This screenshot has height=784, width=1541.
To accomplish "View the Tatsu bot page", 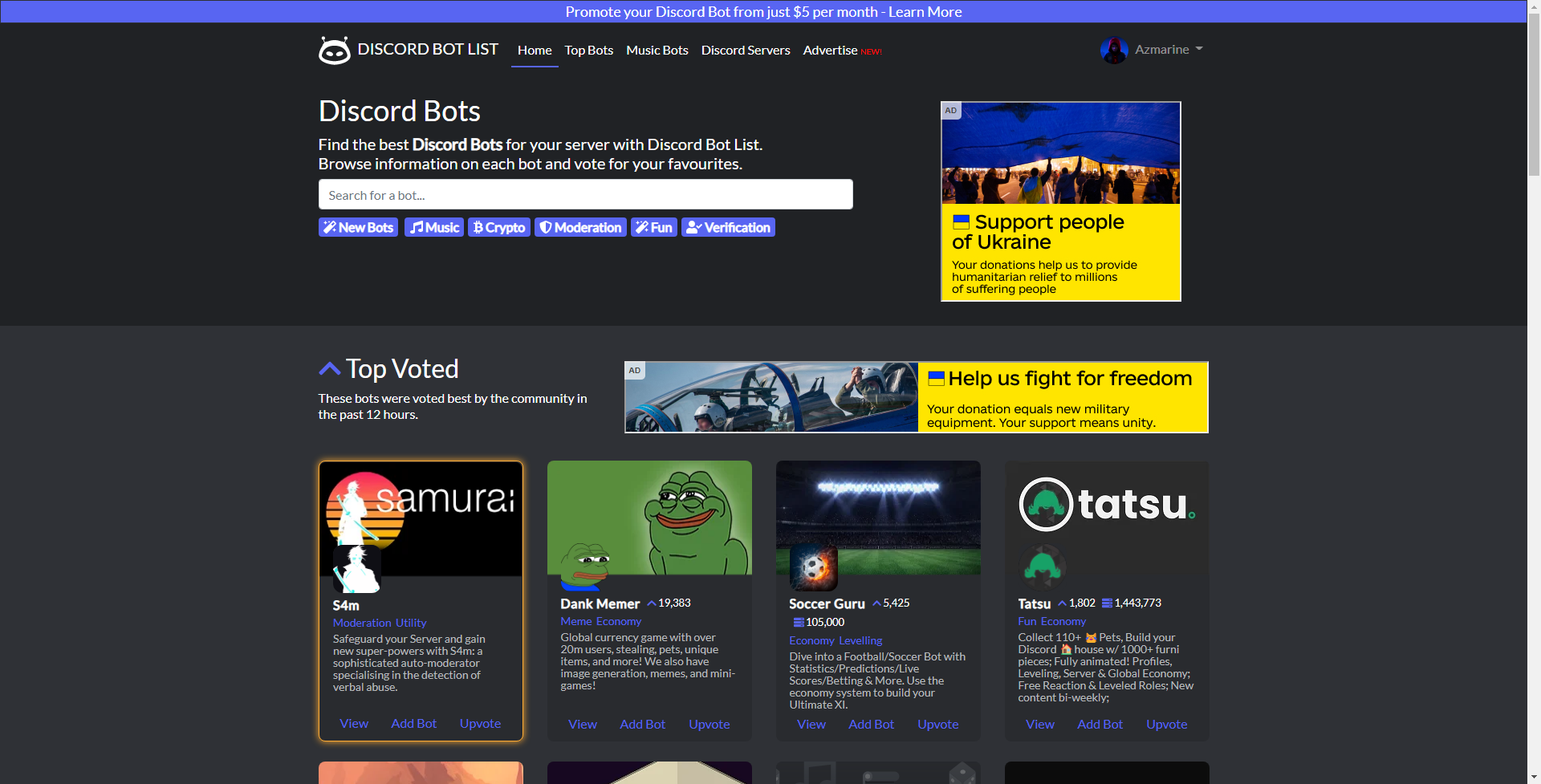I will pos(1040,724).
